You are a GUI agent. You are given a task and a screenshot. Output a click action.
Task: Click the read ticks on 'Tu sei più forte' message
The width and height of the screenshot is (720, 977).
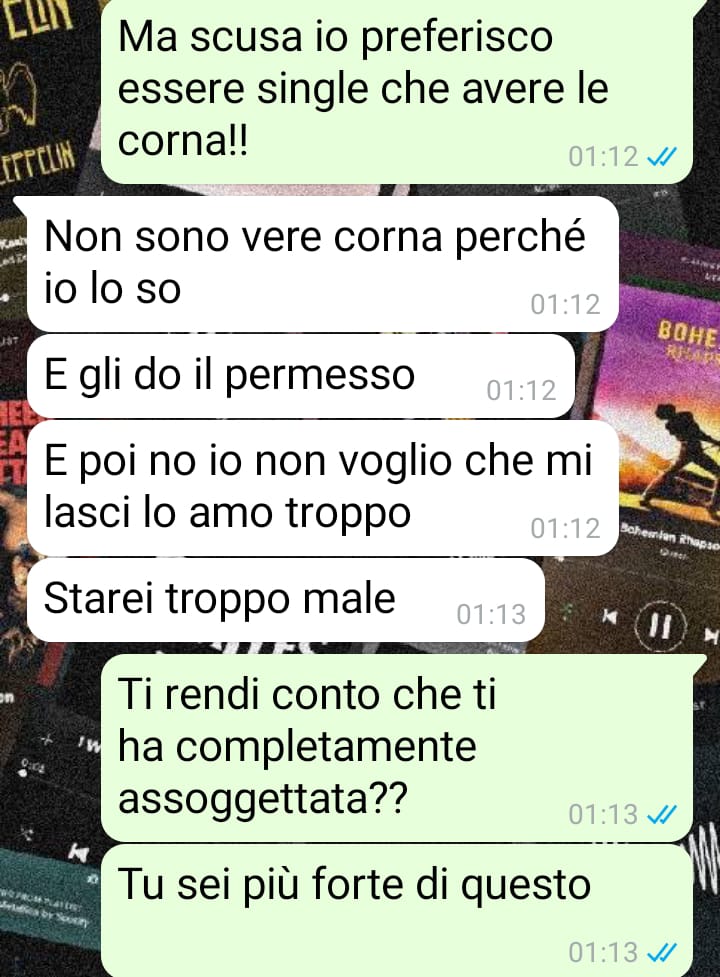tap(661, 952)
